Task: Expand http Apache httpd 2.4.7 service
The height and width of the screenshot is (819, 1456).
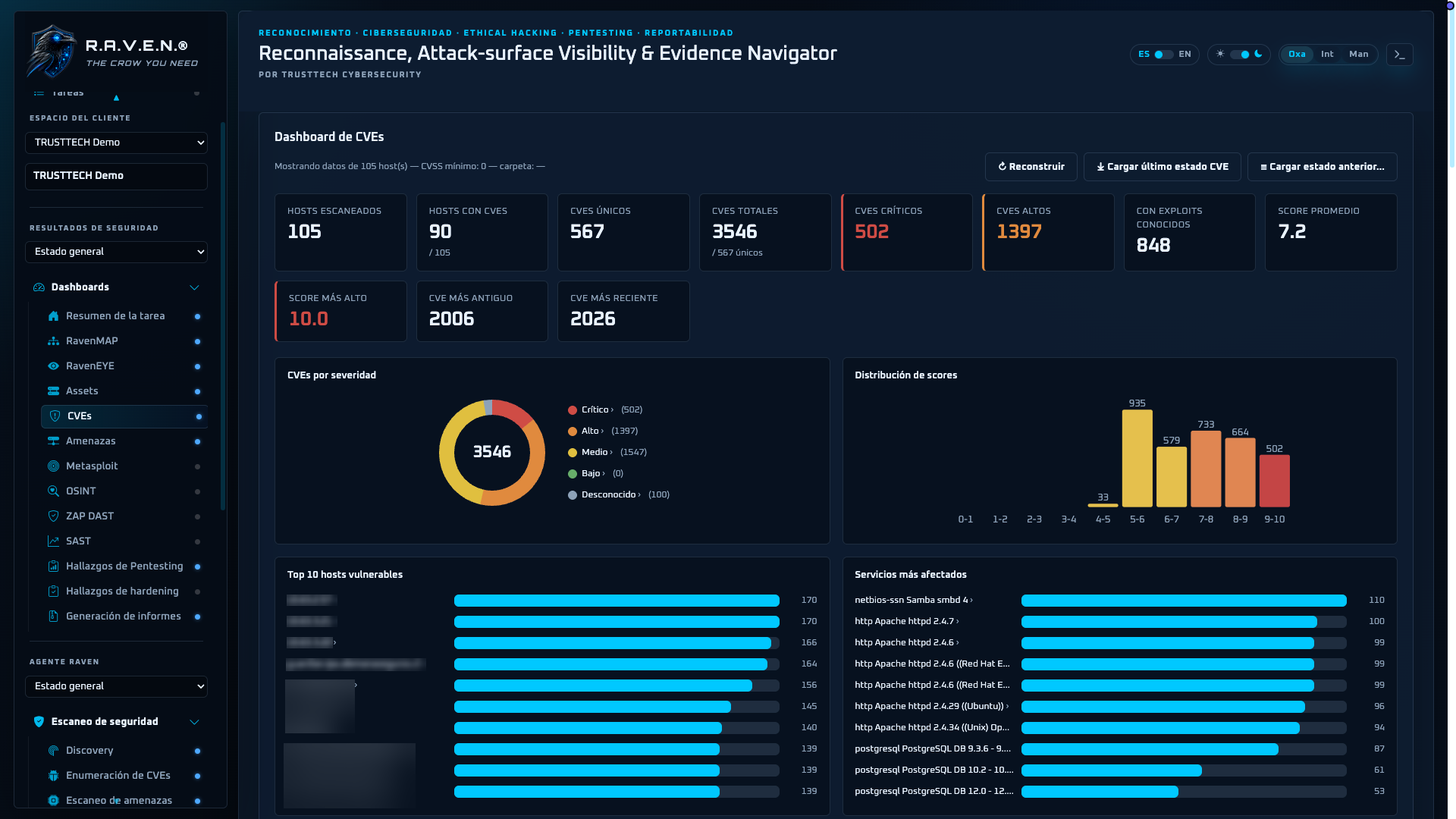Action: point(907,622)
